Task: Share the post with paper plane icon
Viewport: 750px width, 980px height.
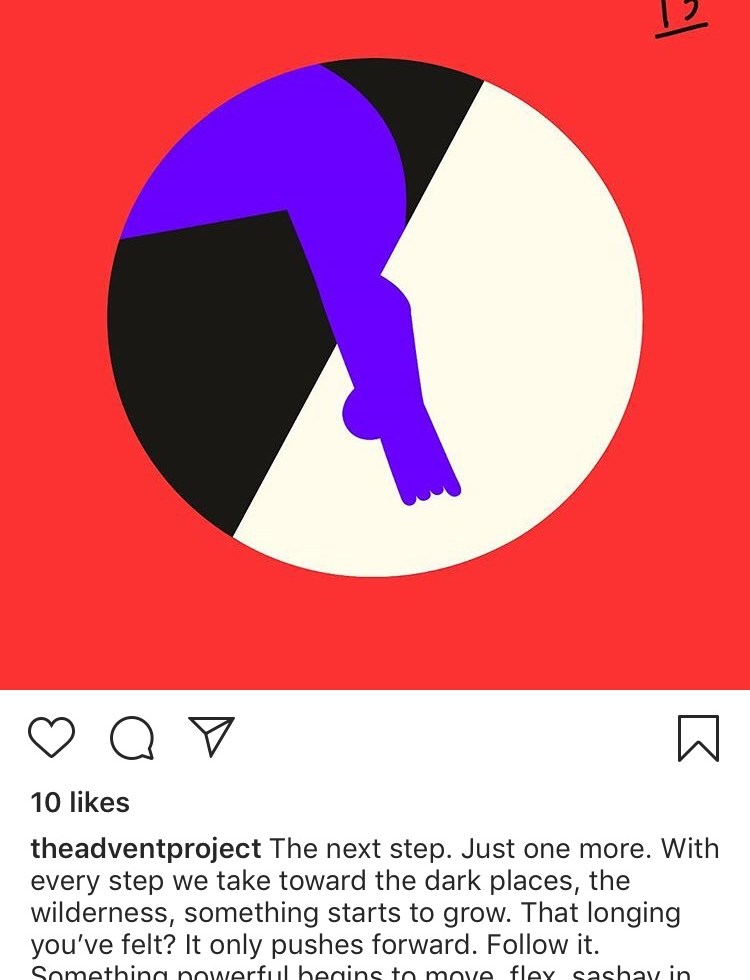Action: (x=212, y=736)
